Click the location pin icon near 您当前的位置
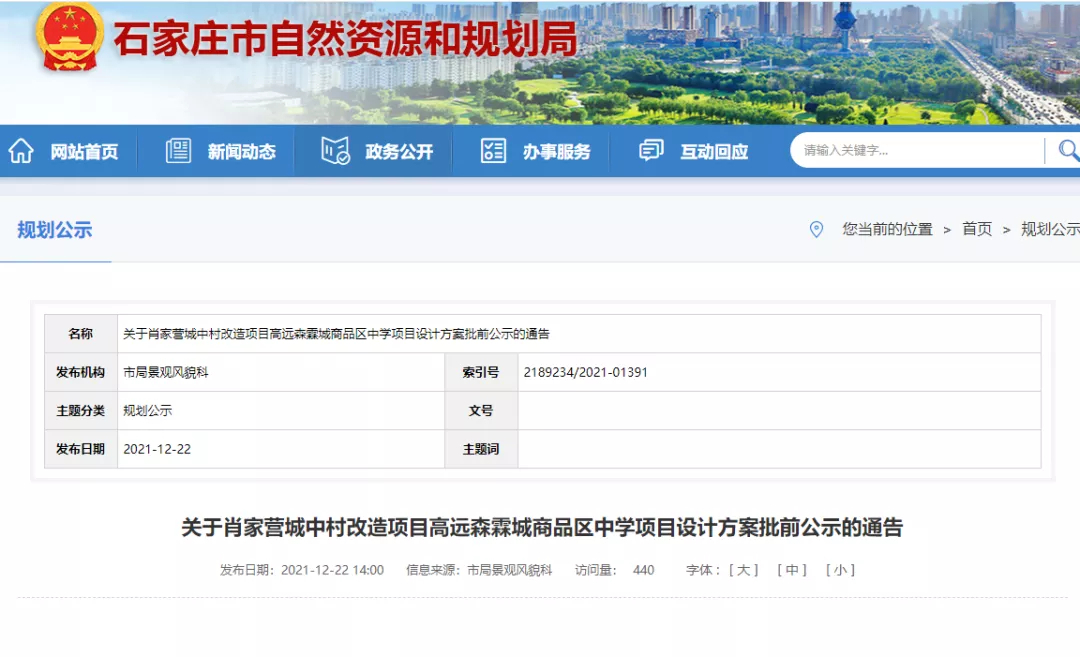This screenshot has width=1080, height=657. [x=816, y=229]
